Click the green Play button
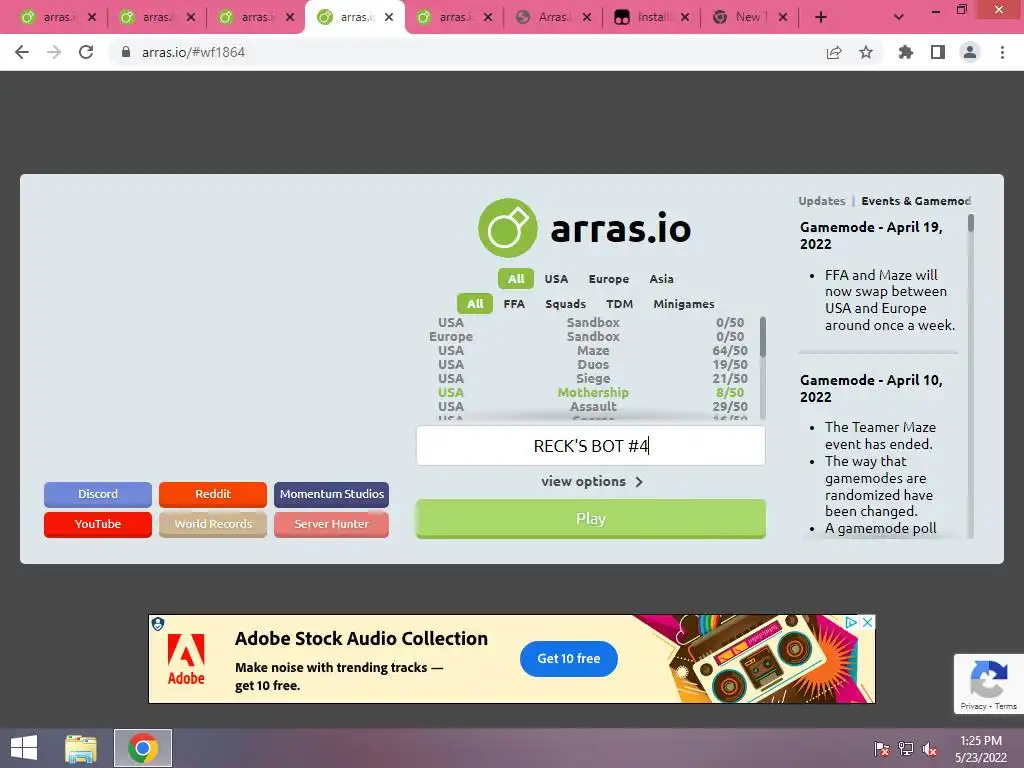Image resolution: width=1024 pixels, height=768 pixels. (x=590, y=519)
